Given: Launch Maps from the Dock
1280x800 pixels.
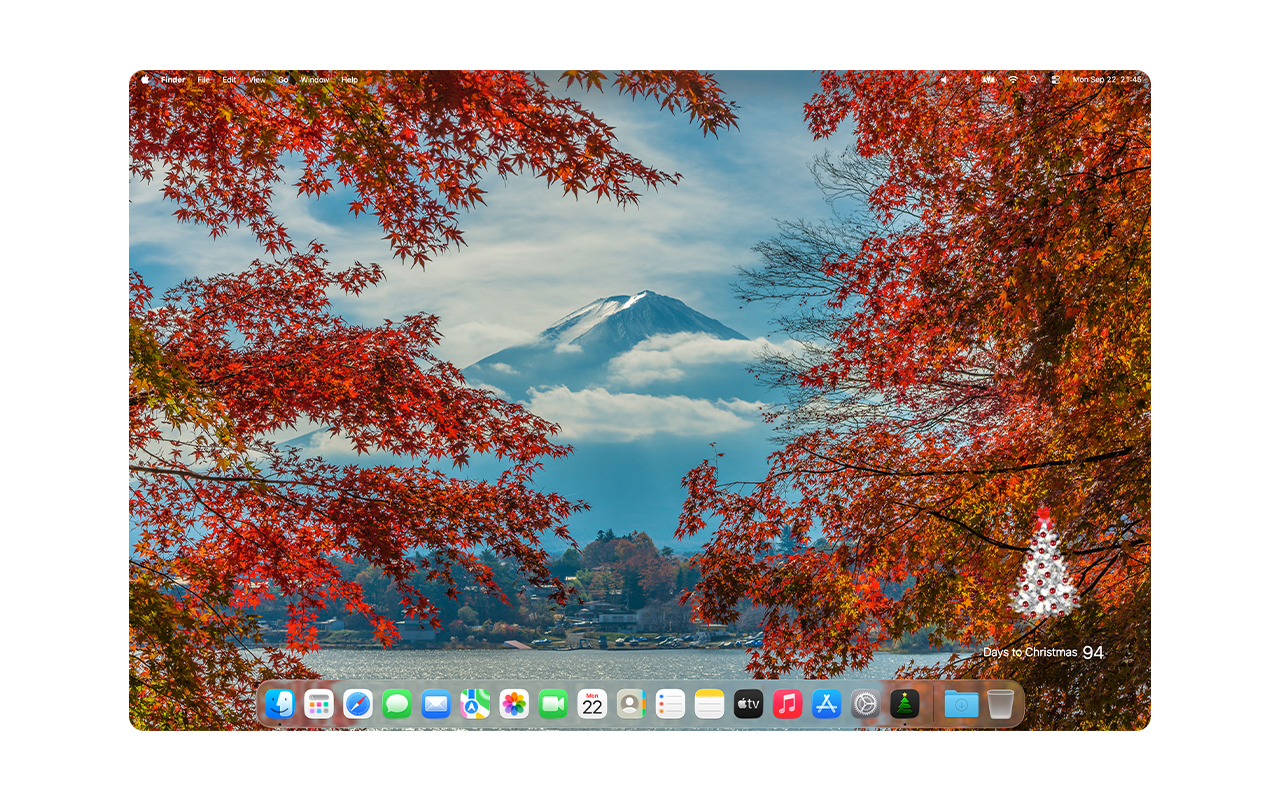Looking at the screenshot, I should click(x=475, y=704).
